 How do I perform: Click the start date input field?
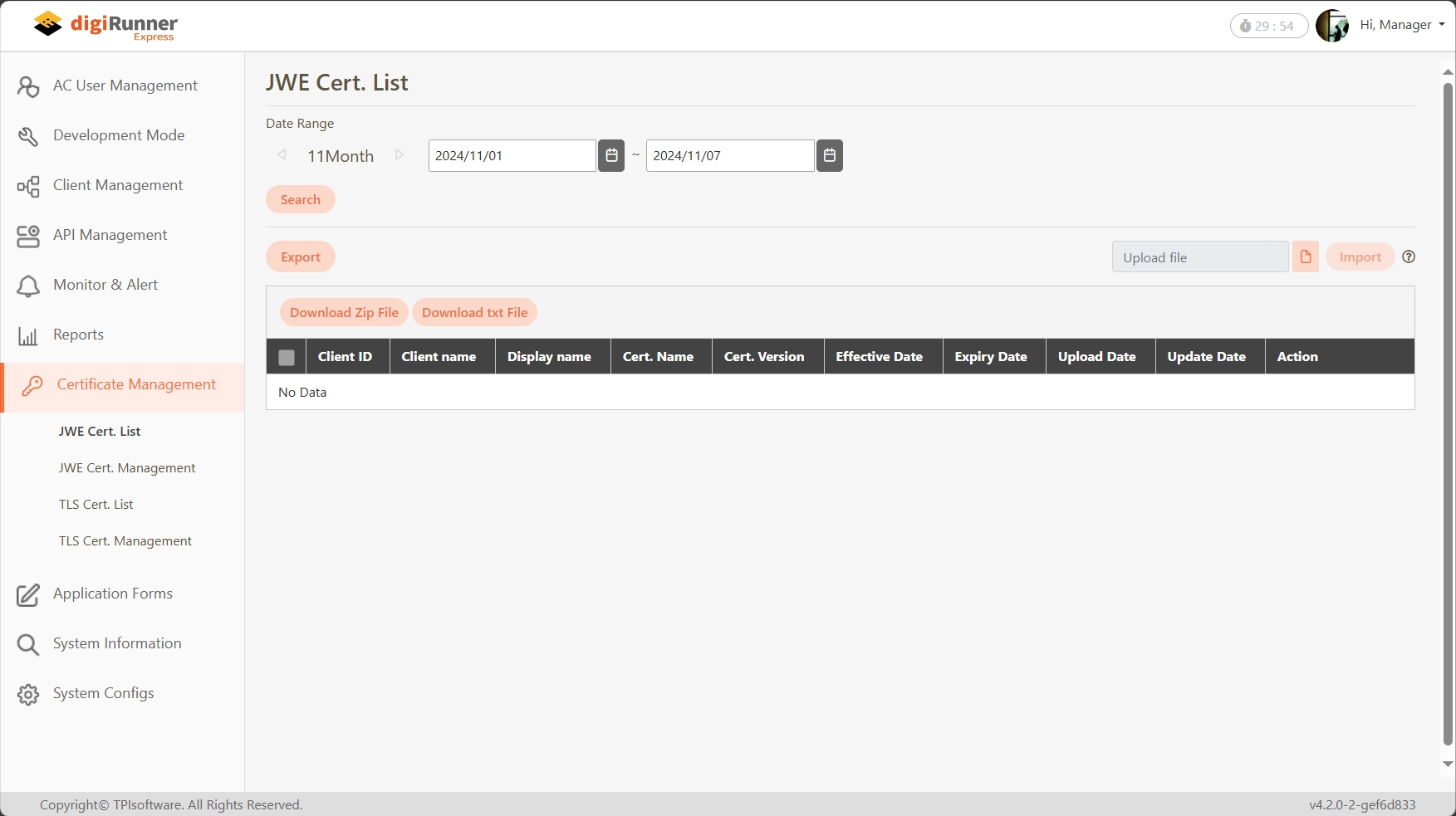[512, 155]
